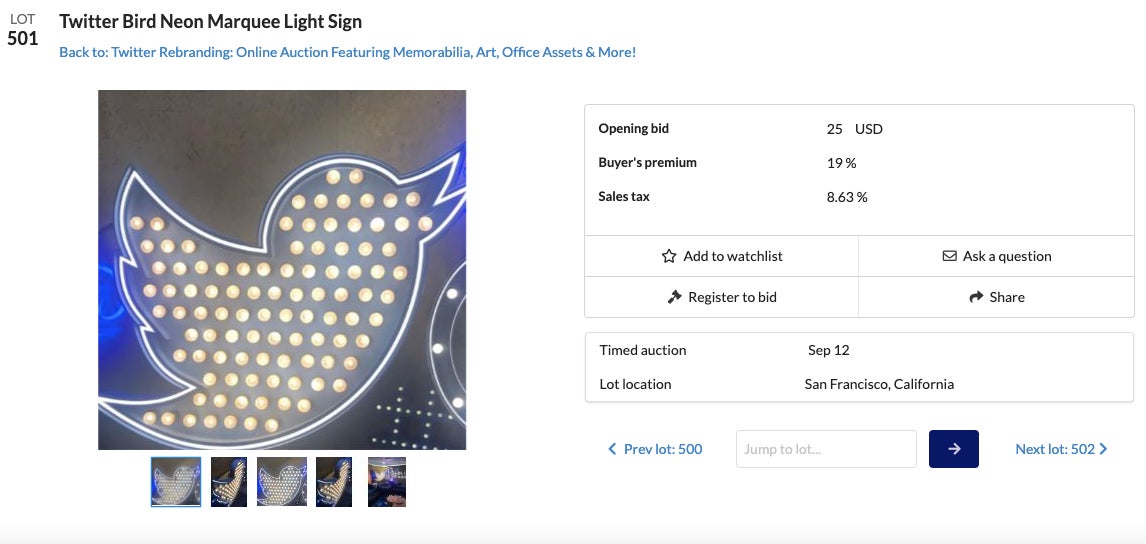Select the second thumbnail image
Screen dimensions: 1146x544
tap(229, 482)
